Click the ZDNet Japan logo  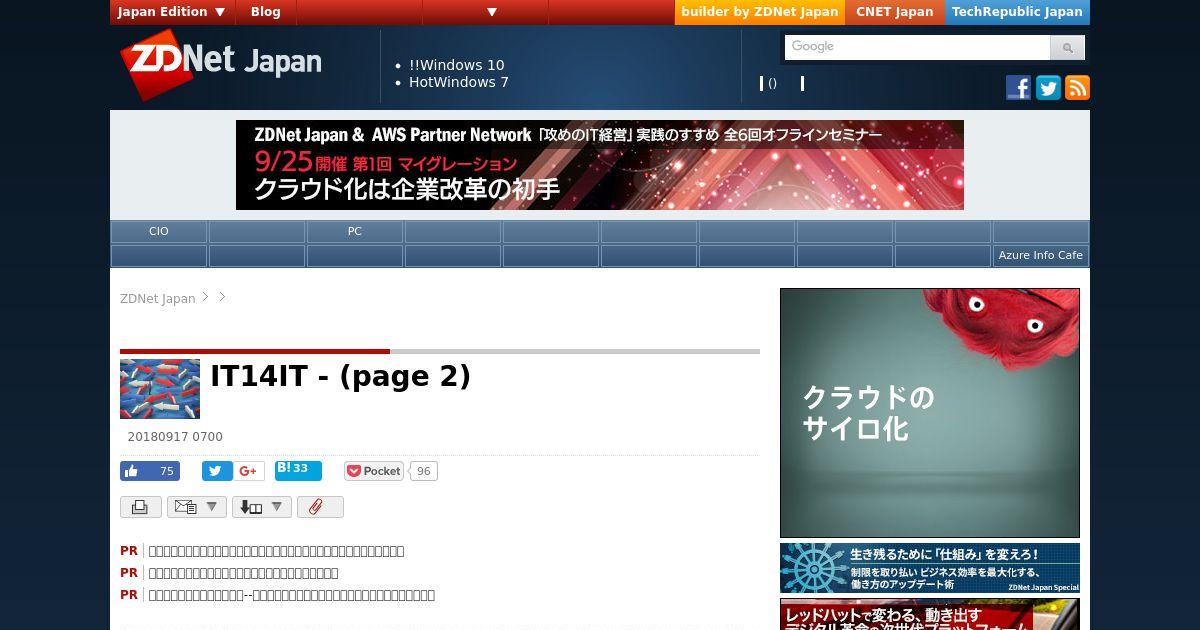pos(221,65)
